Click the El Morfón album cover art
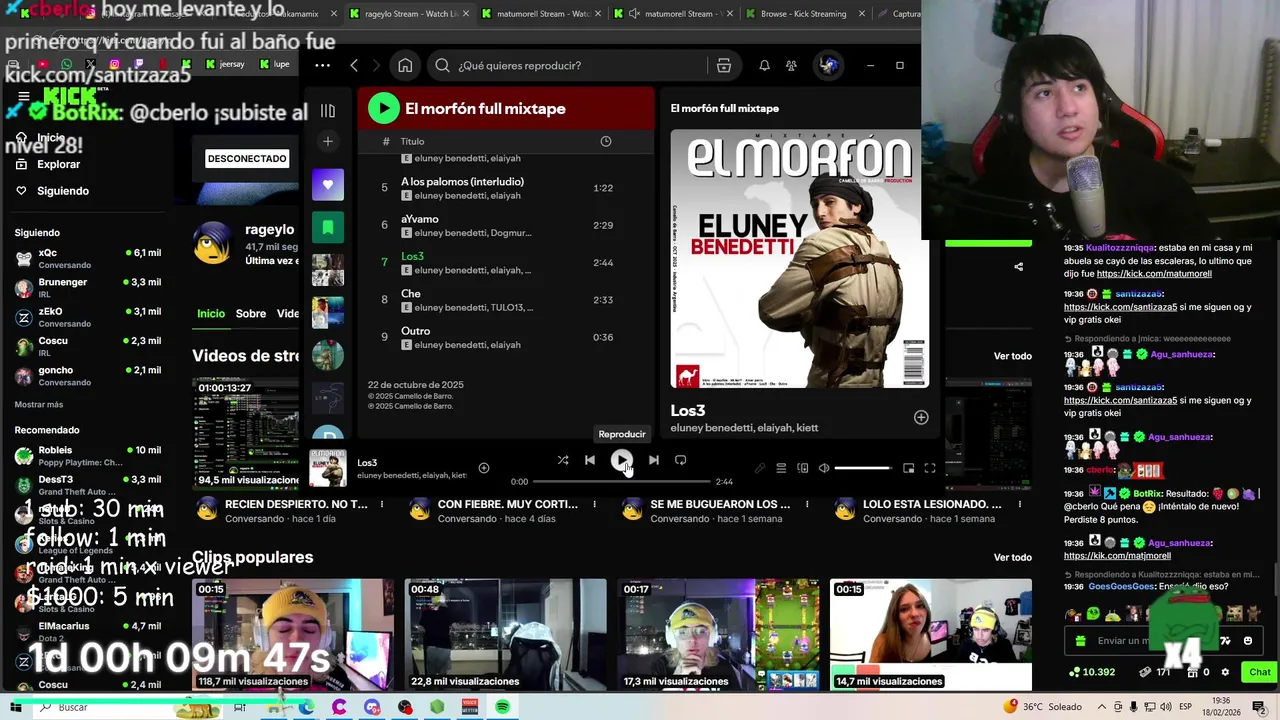Image resolution: width=1280 pixels, height=720 pixels. coord(799,258)
